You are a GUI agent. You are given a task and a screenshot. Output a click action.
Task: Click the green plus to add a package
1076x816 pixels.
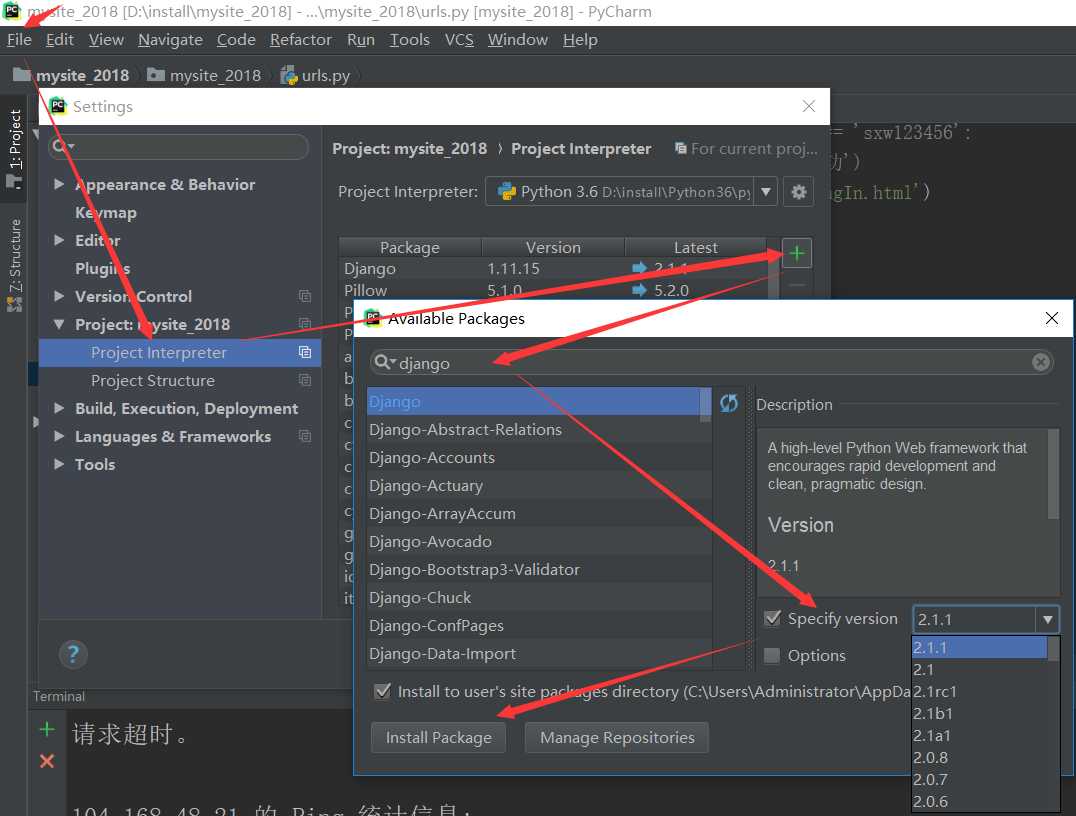pyautogui.click(x=796, y=253)
